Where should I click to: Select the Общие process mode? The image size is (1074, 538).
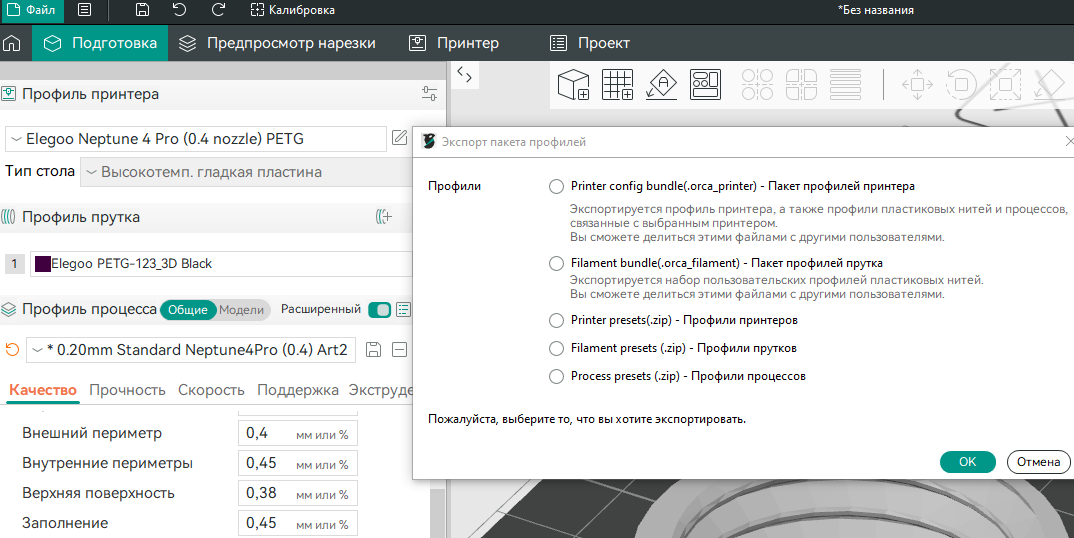188,310
